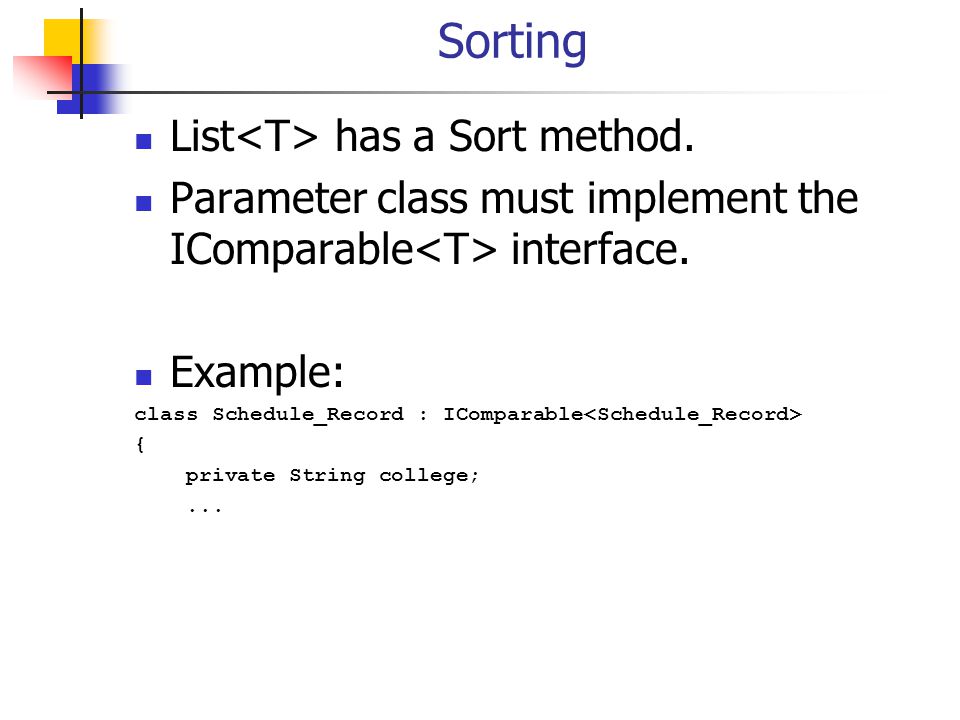
Task: Click the 'Sorting' slide title
Action: (x=512, y=42)
